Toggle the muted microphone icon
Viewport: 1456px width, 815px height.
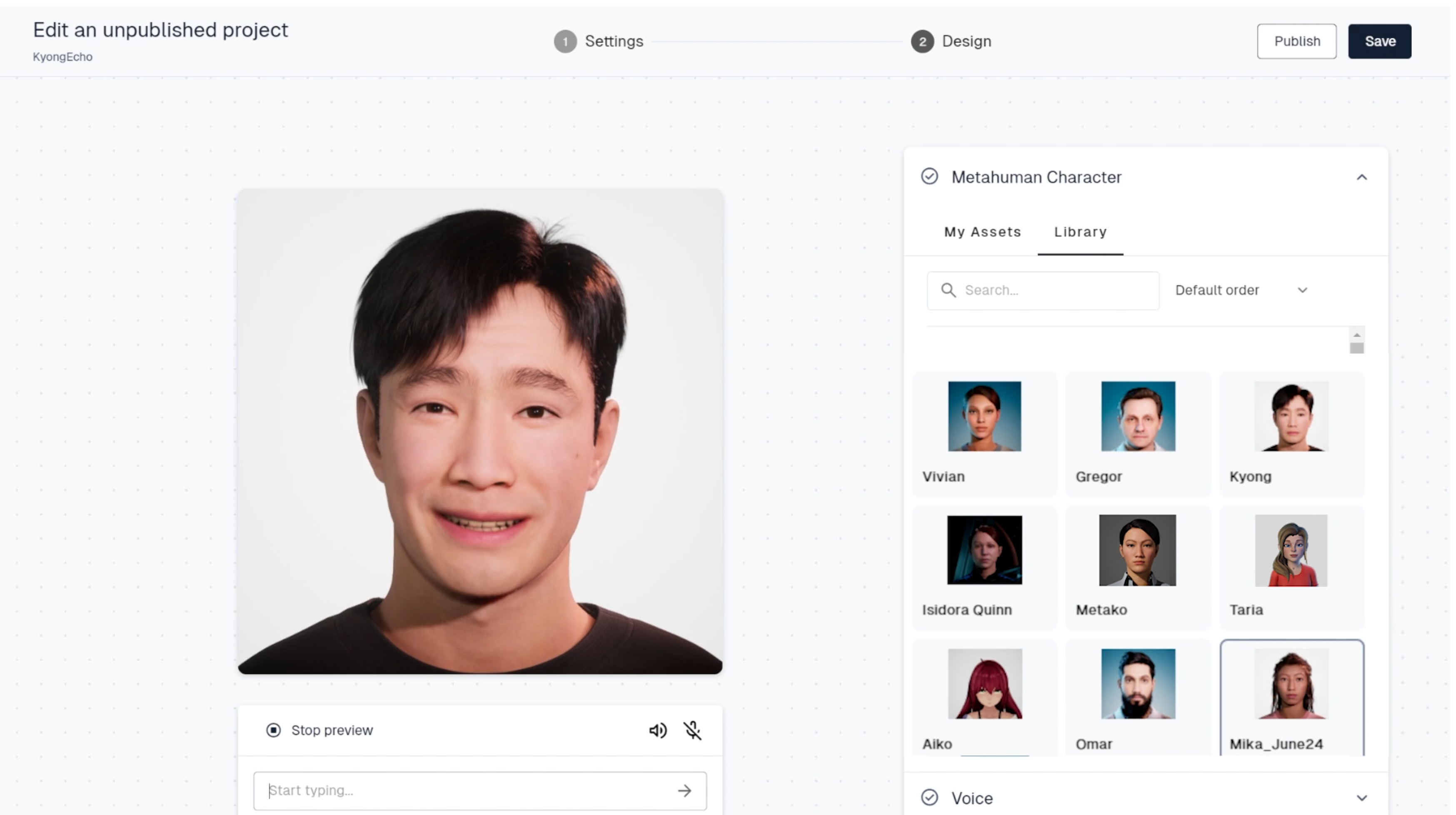692,730
